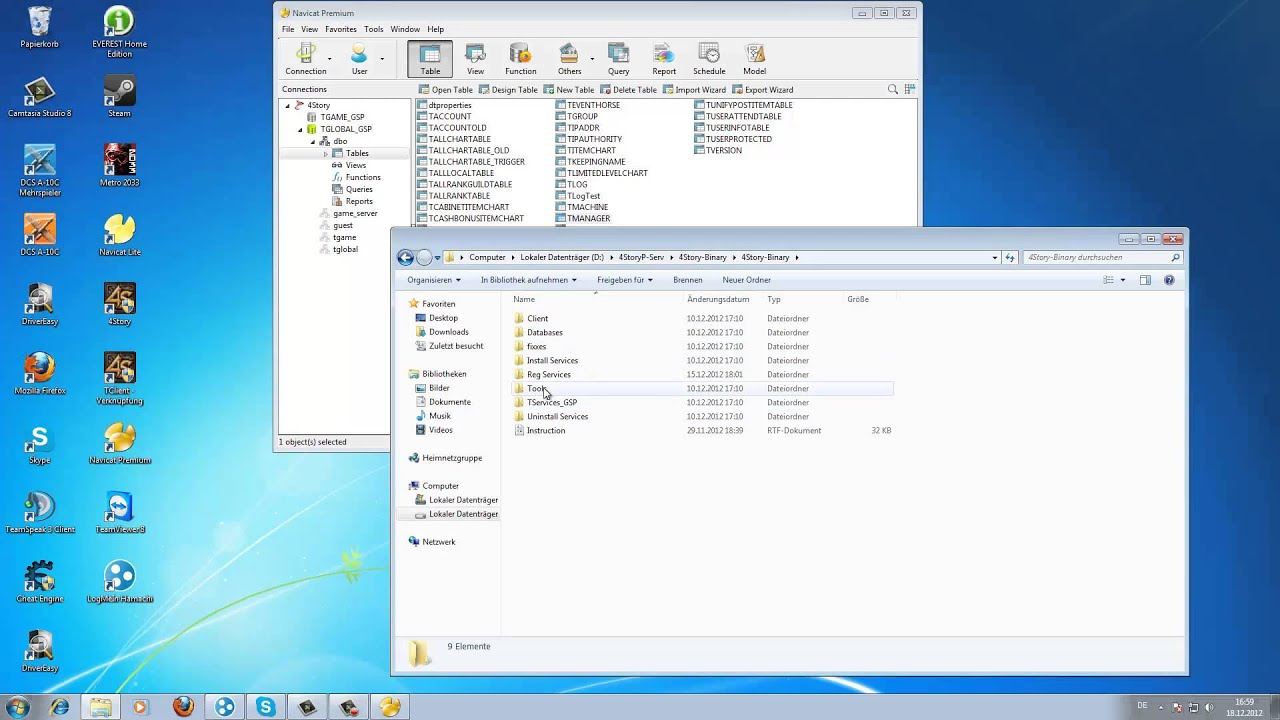Open Internet Explorer from the taskbar
The height and width of the screenshot is (720, 1280).
[x=60, y=707]
